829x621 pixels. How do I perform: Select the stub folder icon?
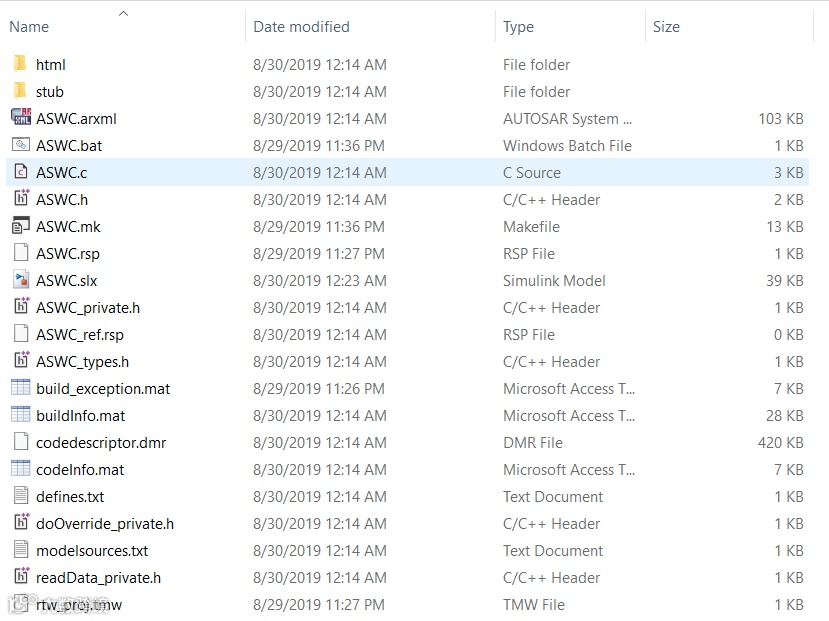tap(20, 92)
